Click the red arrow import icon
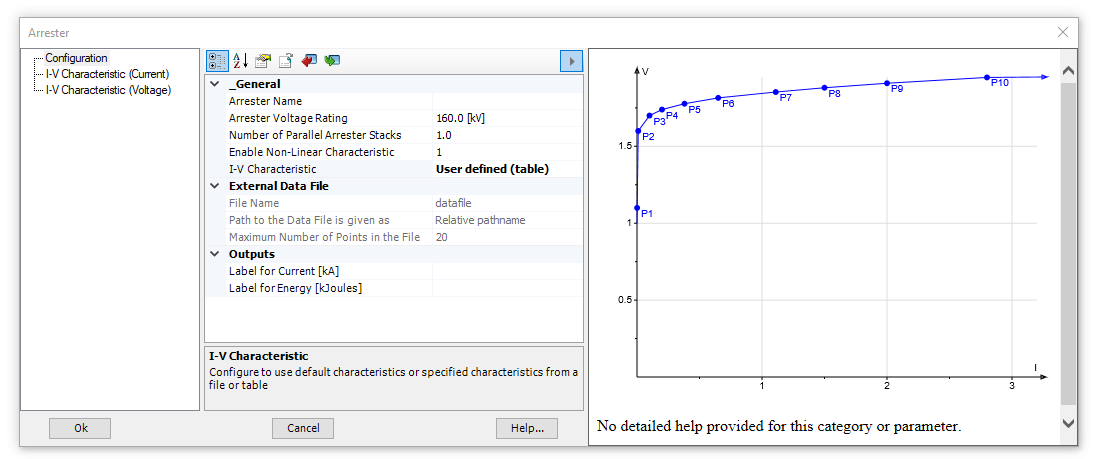1093x459 pixels. click(x=309, y=61)
